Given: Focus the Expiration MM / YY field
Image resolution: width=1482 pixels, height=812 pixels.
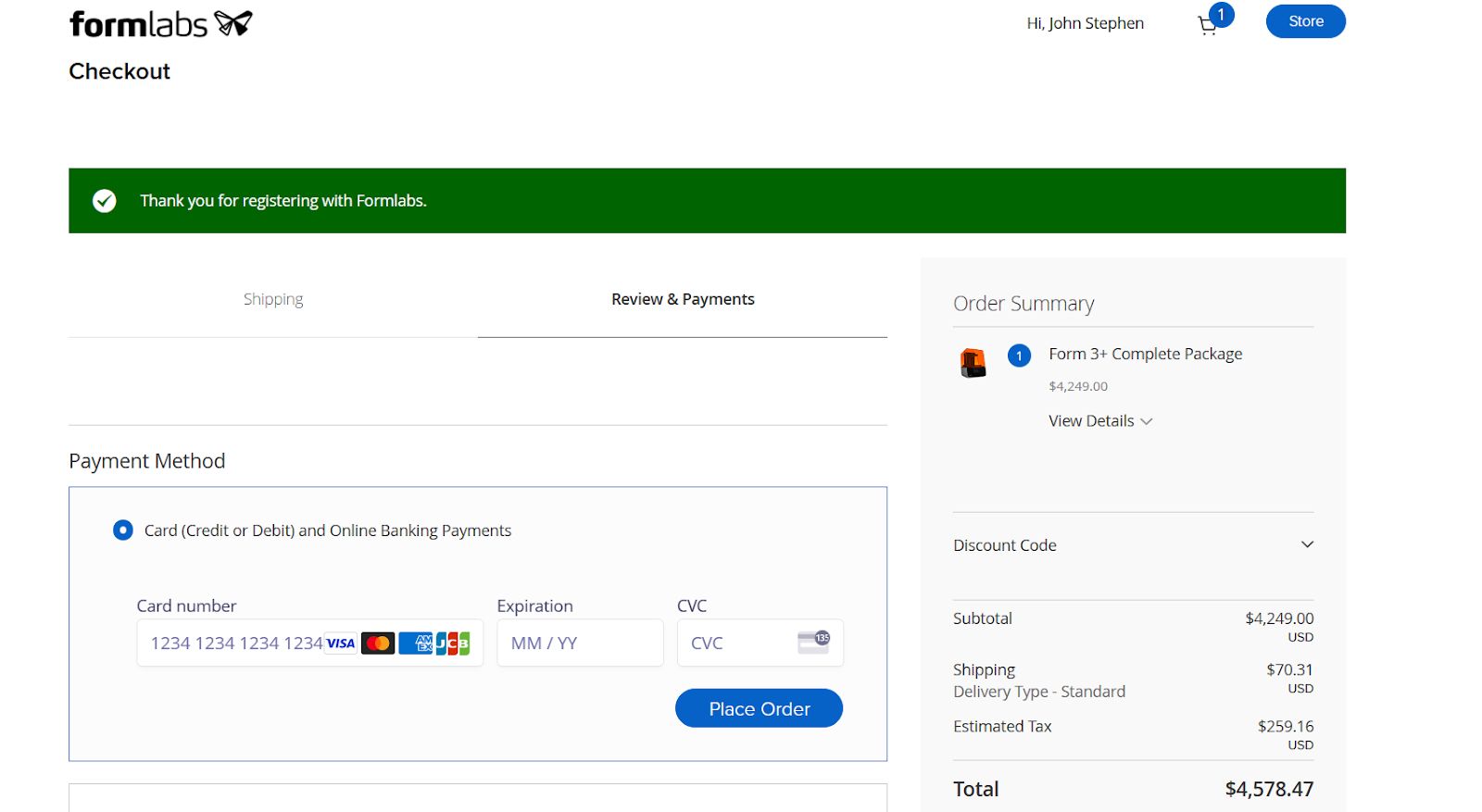Looking at the screenshot, I should coord(580,643).
